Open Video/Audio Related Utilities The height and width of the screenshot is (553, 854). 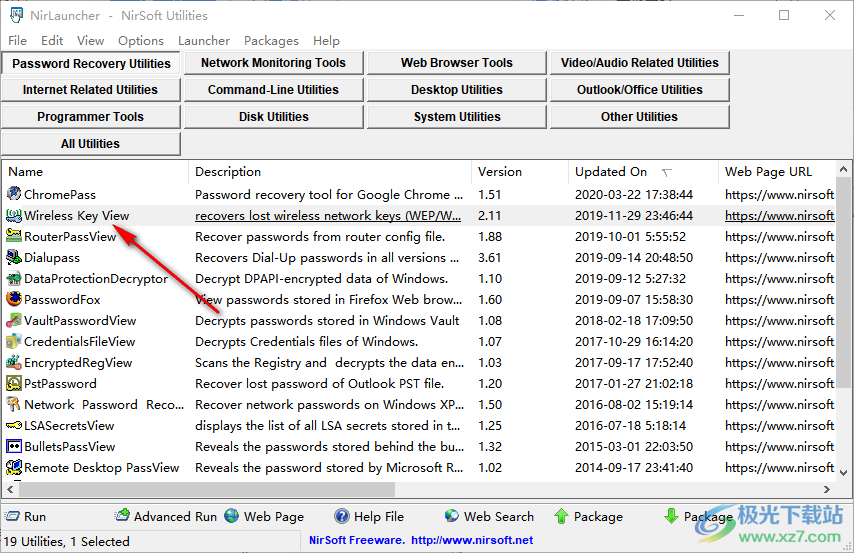639,63
